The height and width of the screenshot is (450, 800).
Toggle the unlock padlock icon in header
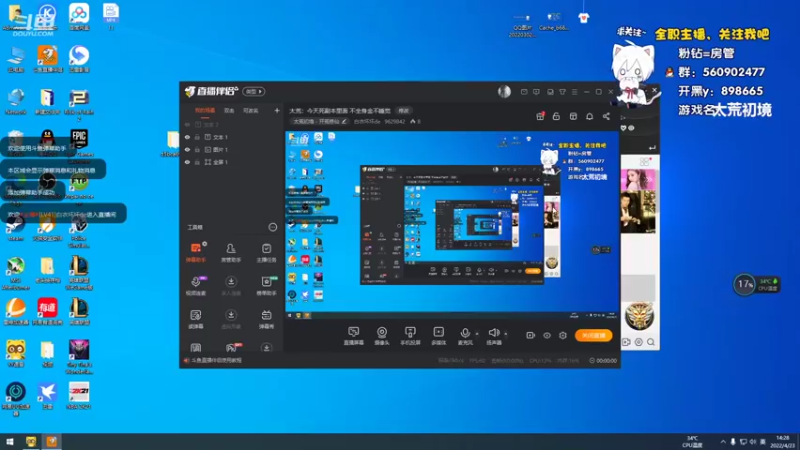click(556, 116)
